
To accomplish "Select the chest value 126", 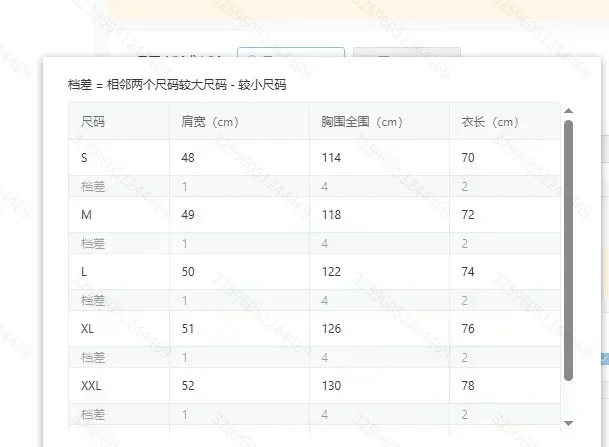I will point(331,329).
